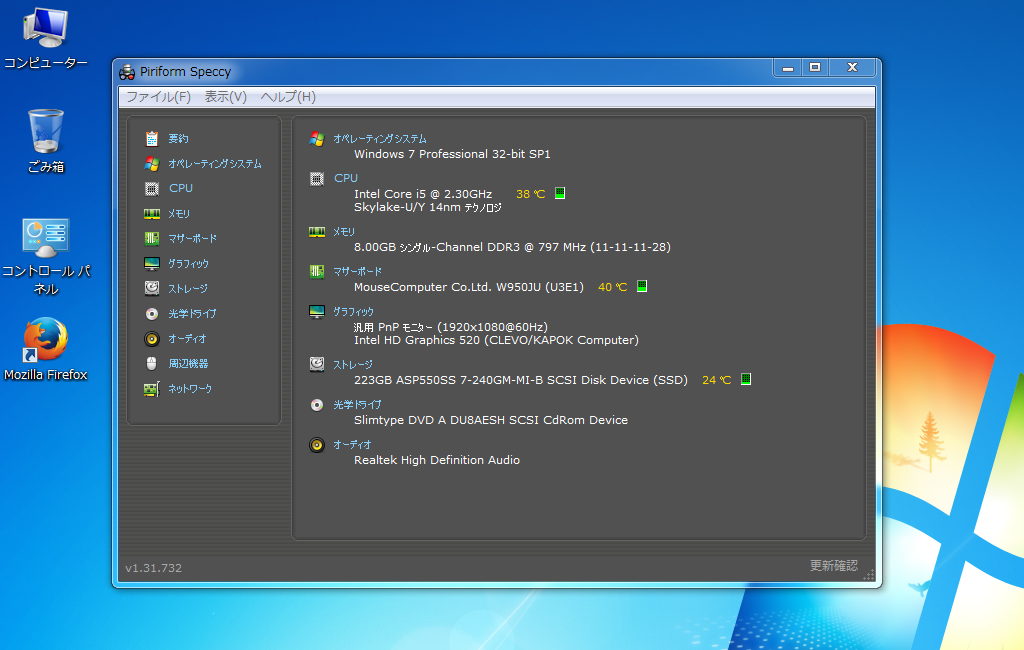Open the 表示(V) menu
This screenshot has width=1024, height=650.
(x=225, y=97)
